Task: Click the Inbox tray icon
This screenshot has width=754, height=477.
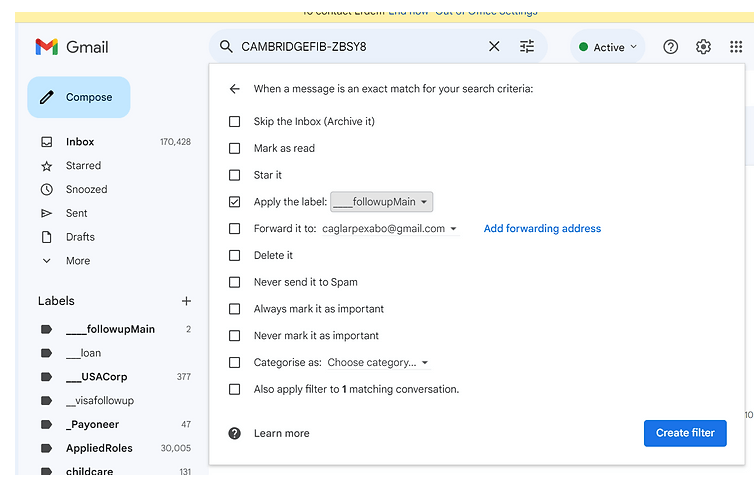Action: 47,142
